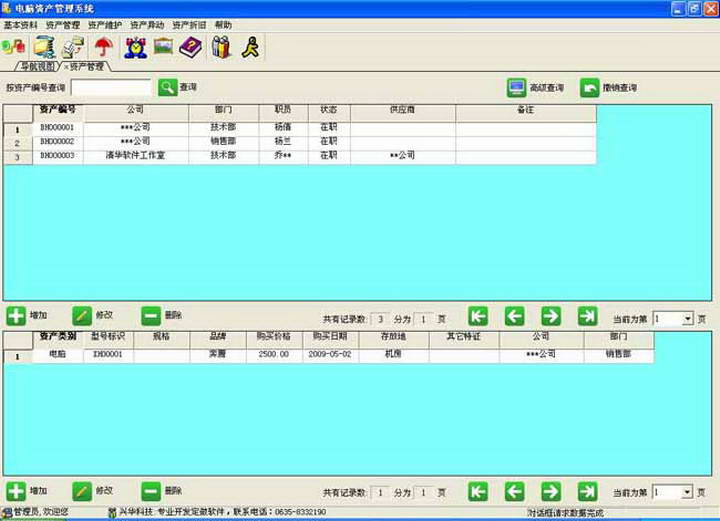Open the 帮助 menu
This screenshot has height=521, width=720.
click(223, 25)
